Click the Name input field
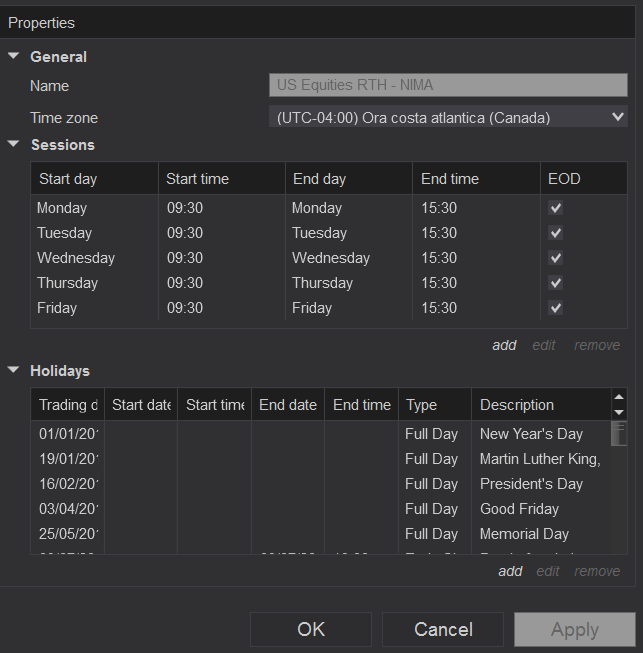The width and height of the screenshot is (643, 653). (448, 86)
